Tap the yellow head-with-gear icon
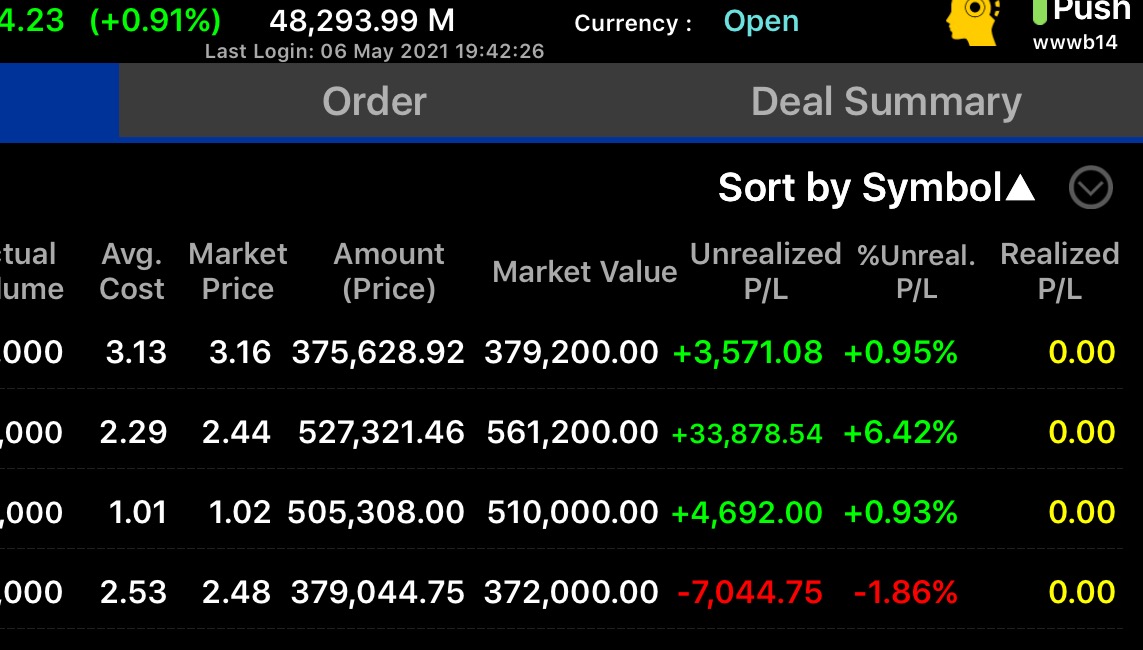 tap(973, 18)
